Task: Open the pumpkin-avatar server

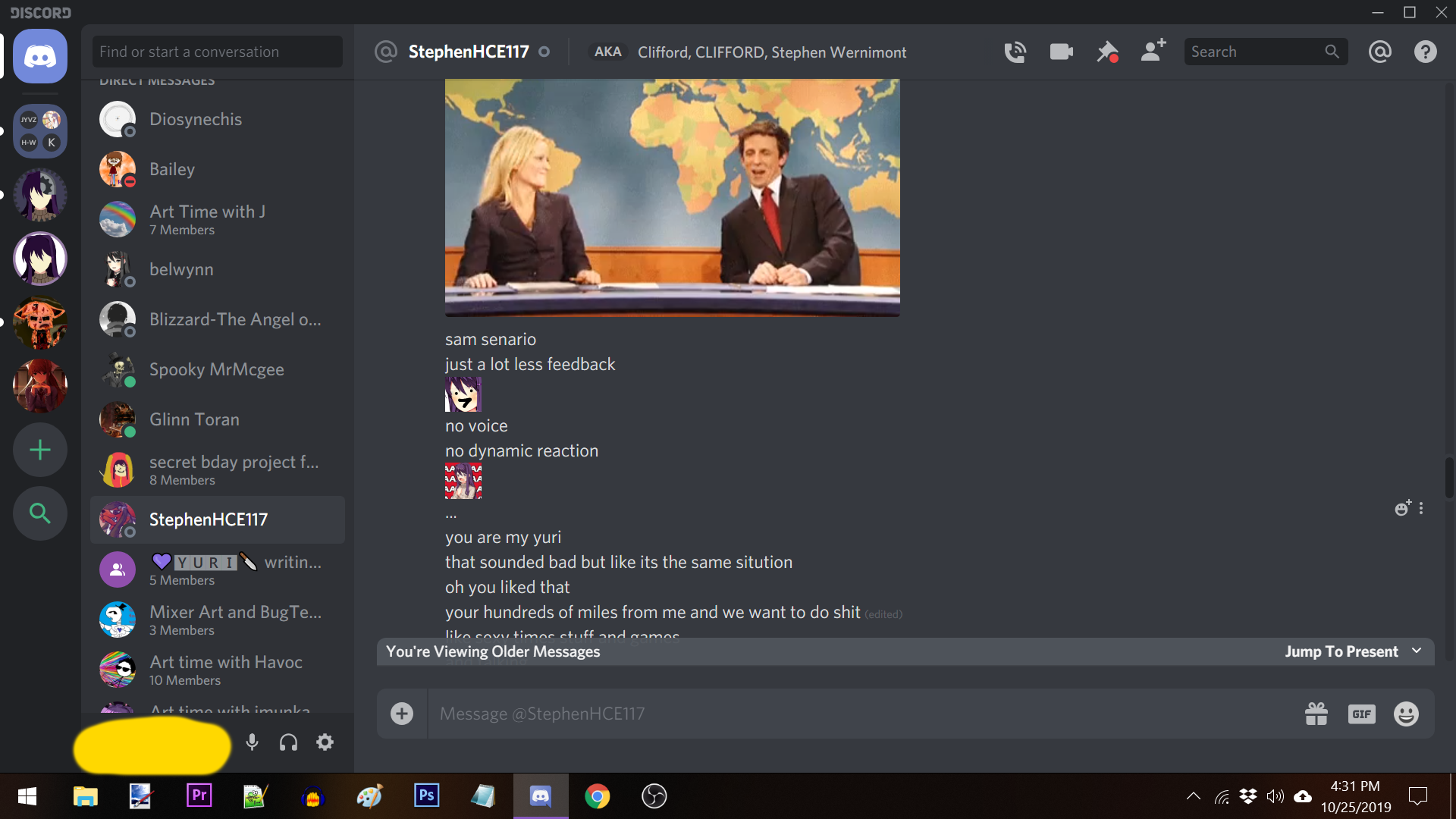Action: [40, 322]
